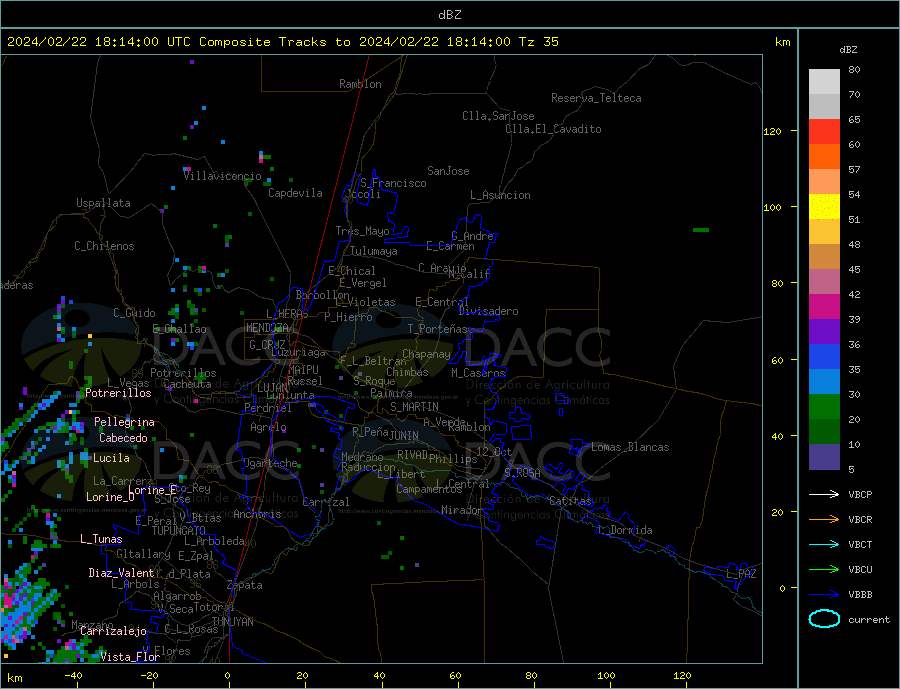Click the 'S_Francisco' map label
Screen dimensions: 900x689
[x=393, y=183]
